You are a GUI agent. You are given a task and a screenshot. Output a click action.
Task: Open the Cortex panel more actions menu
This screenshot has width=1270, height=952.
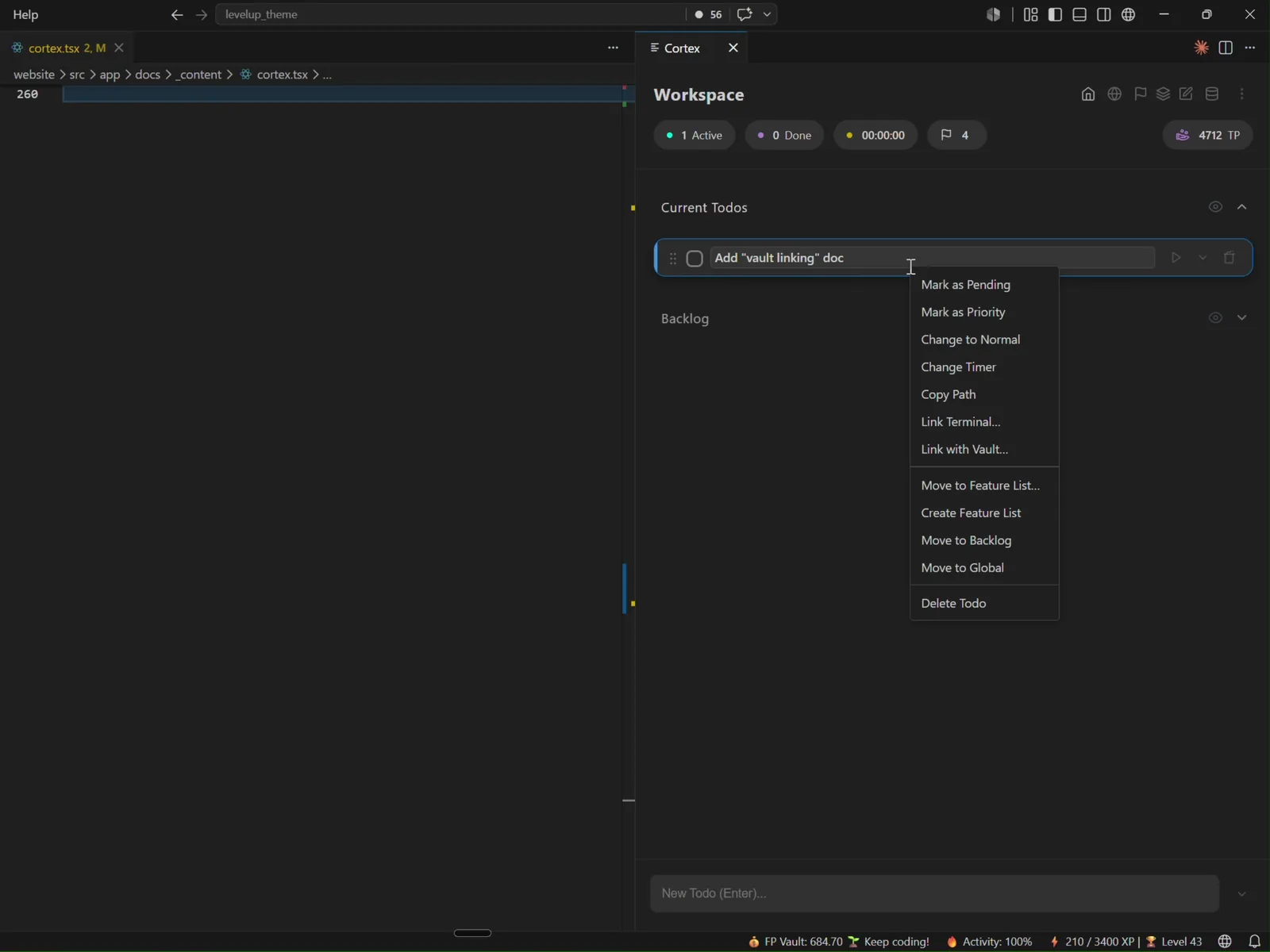click(x=1250, y=48)
